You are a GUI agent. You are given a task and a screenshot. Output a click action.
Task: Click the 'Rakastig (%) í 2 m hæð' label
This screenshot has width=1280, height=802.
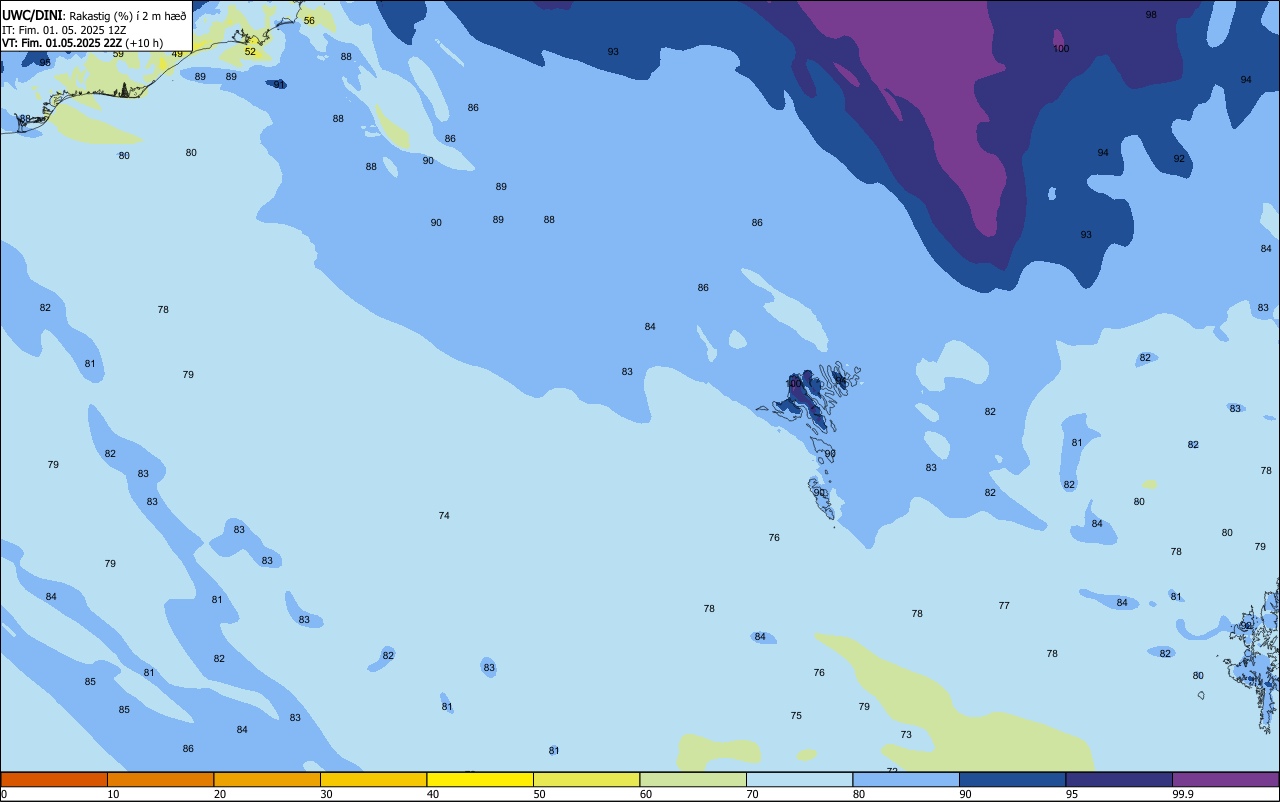[x=127, y=16]
